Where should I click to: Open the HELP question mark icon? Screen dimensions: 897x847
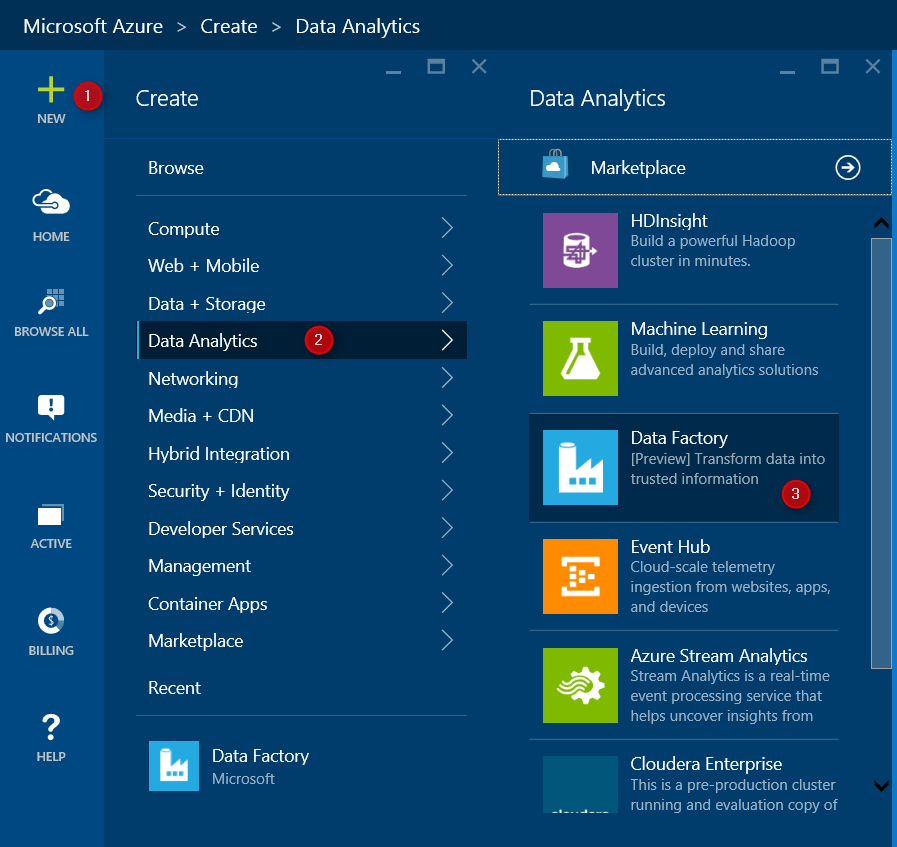tap(51, 727)
